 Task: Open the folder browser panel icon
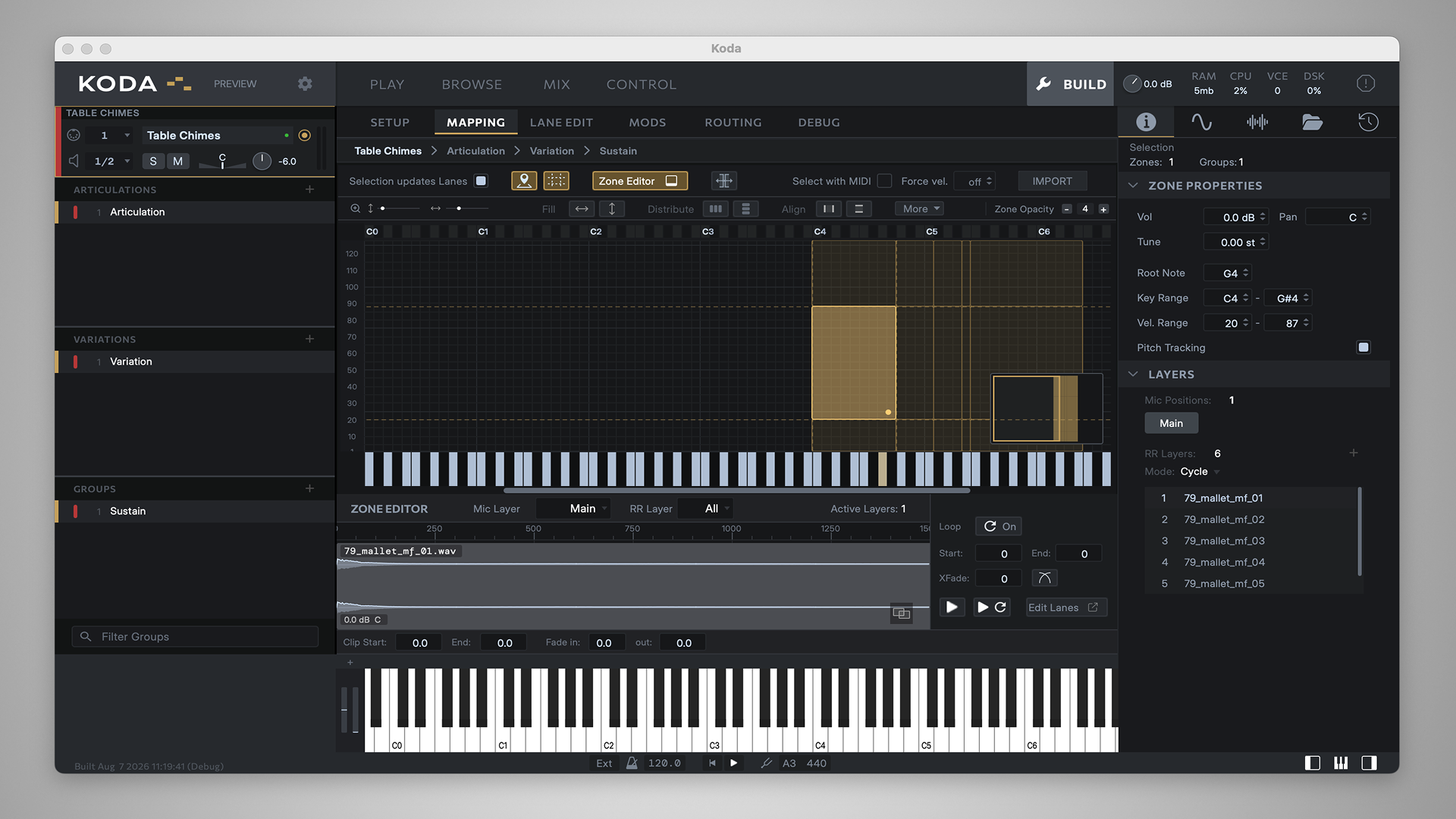tap(1312, 122)
